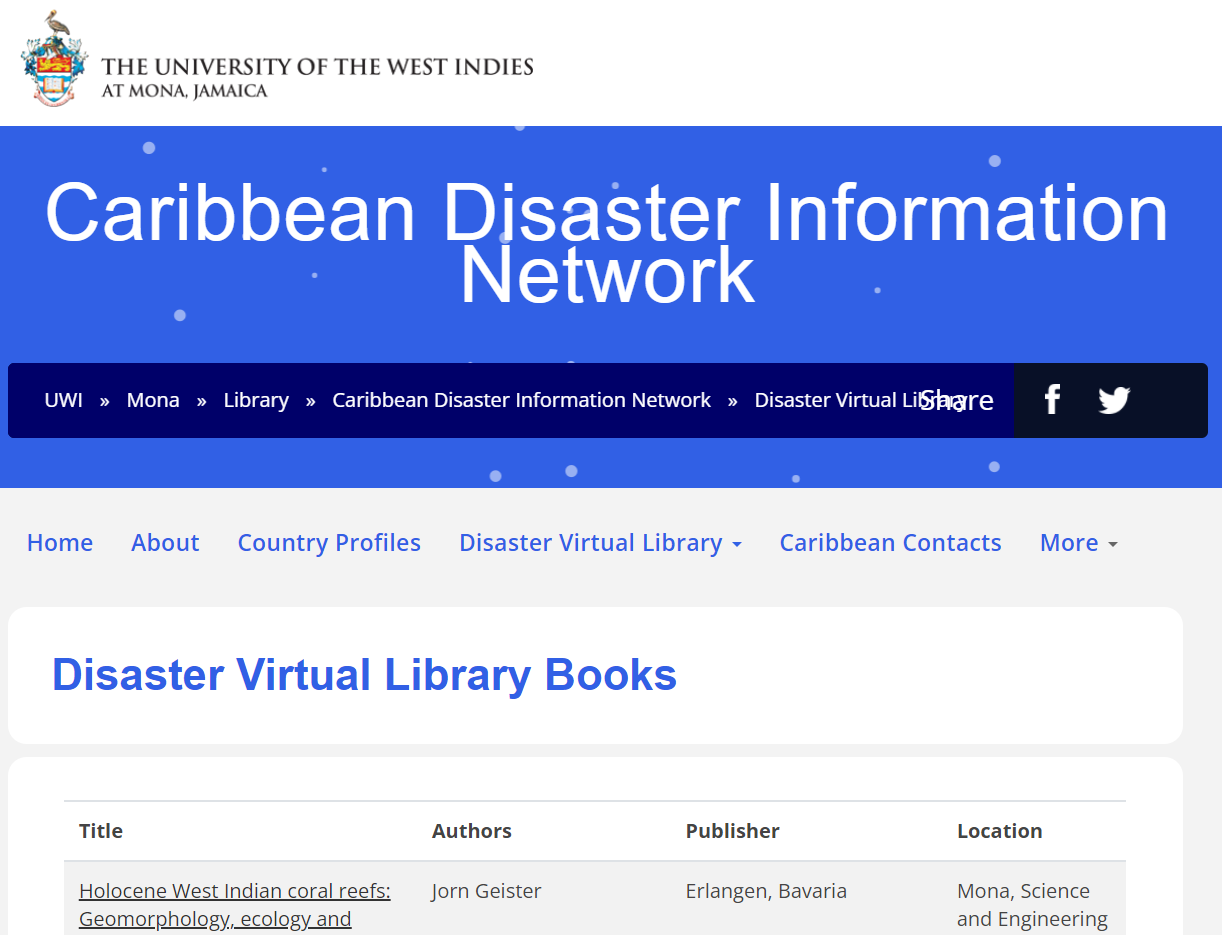Open Country Profiles nav item
This screenshot has width=1222, height=935.
pos(329,542)
